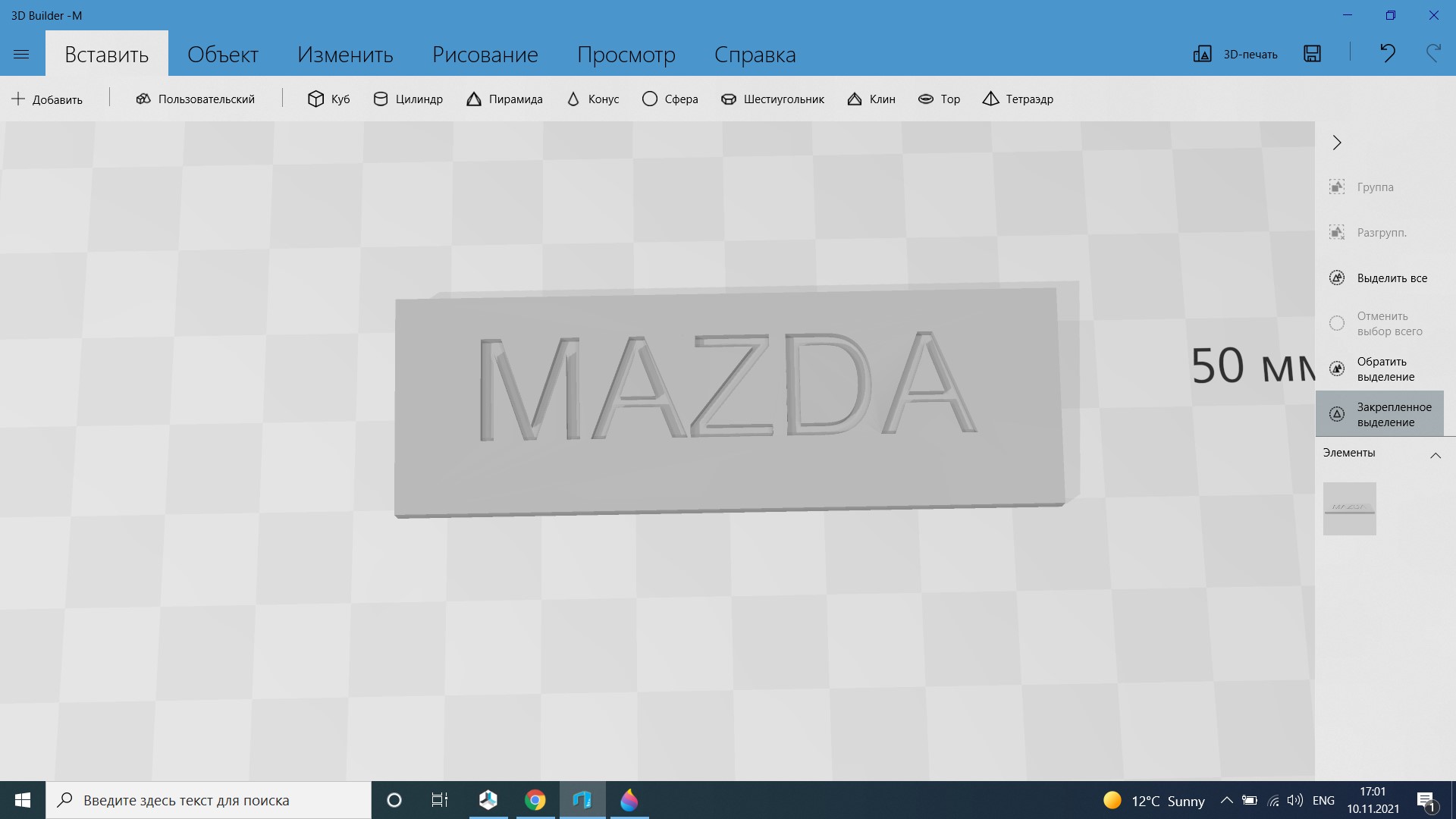
Task: Open the battery status icon
Action: (x=1250, y=800)
